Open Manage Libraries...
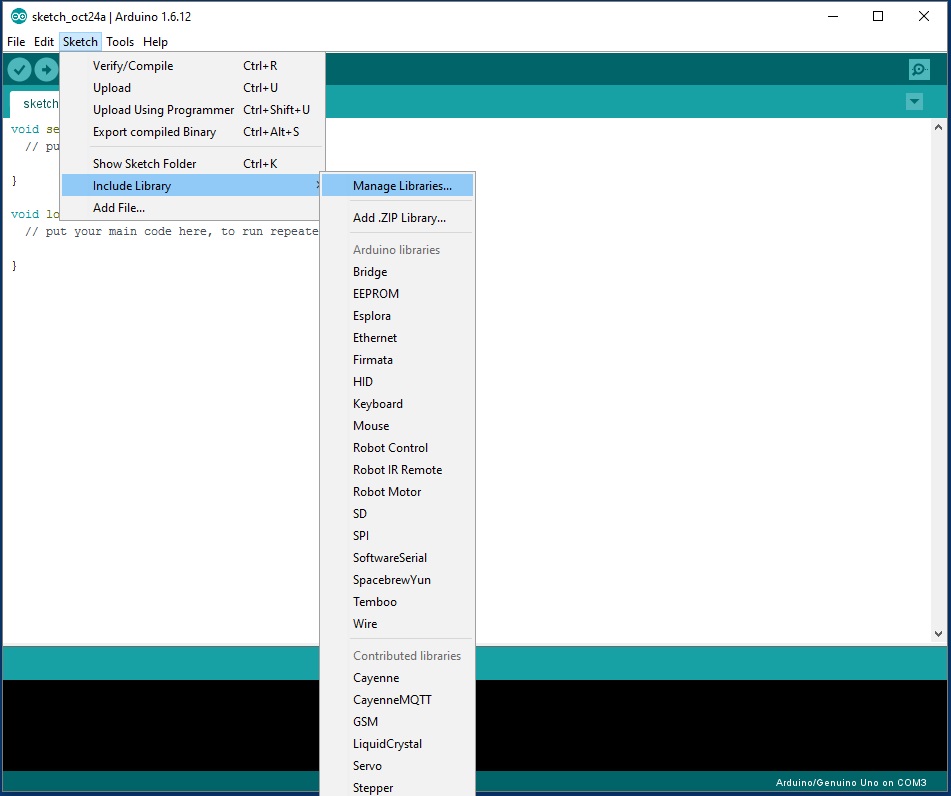Viewport: 951px width, 796px height. [x=397, y=186]
